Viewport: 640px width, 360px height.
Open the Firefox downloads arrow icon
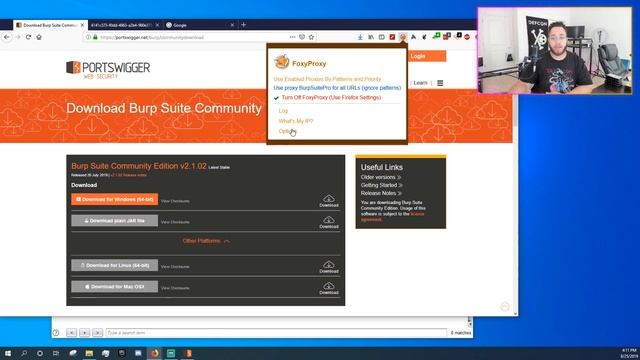[360, 37]
